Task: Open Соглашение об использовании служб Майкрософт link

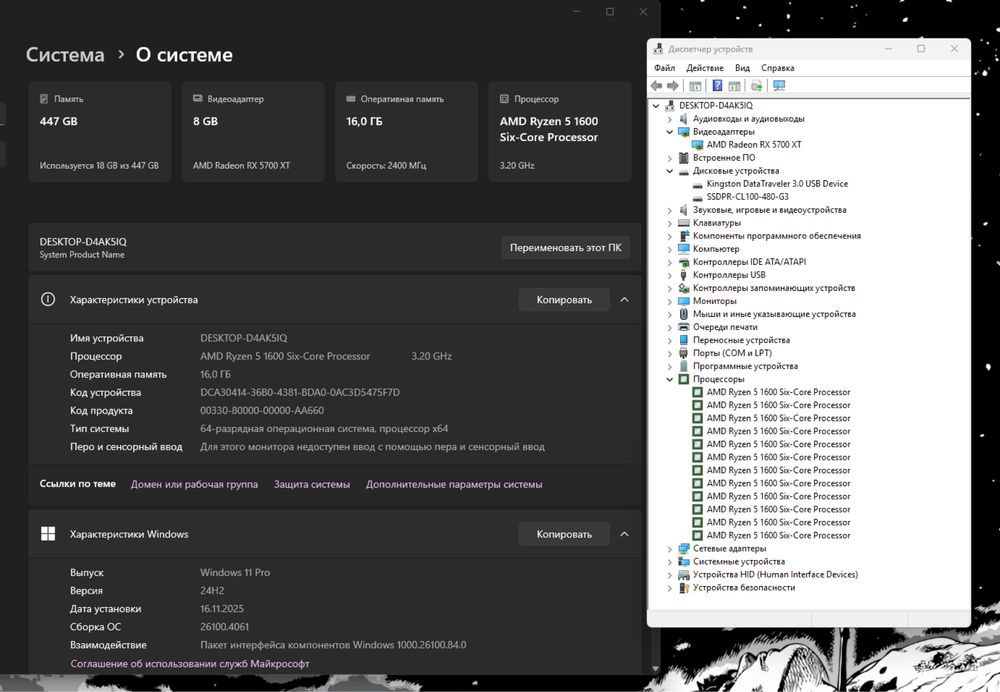Action: [x=189, y=663]
